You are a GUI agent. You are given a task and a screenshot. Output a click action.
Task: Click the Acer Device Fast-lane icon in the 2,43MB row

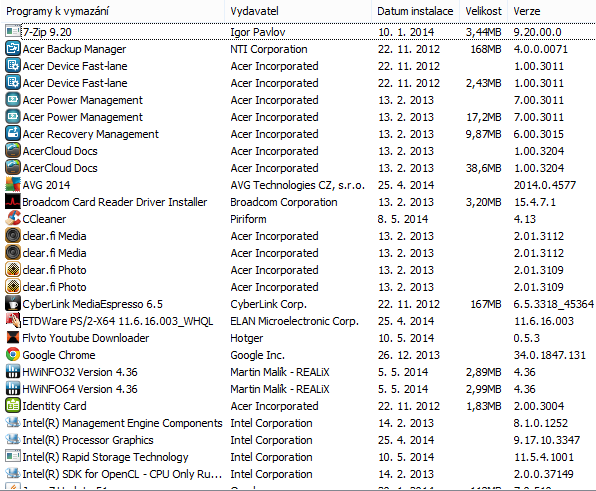pyautogui.click(x=13, y=82)
